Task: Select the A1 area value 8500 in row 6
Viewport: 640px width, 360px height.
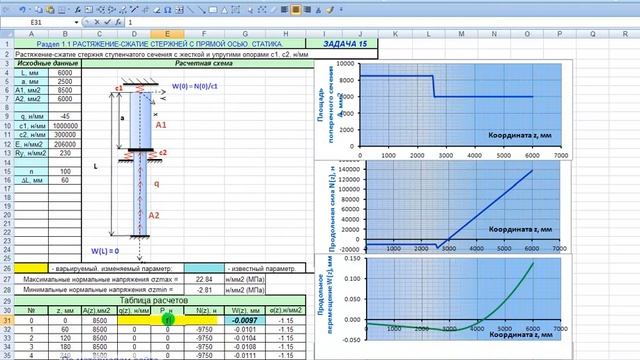Action: click(64, 90)
